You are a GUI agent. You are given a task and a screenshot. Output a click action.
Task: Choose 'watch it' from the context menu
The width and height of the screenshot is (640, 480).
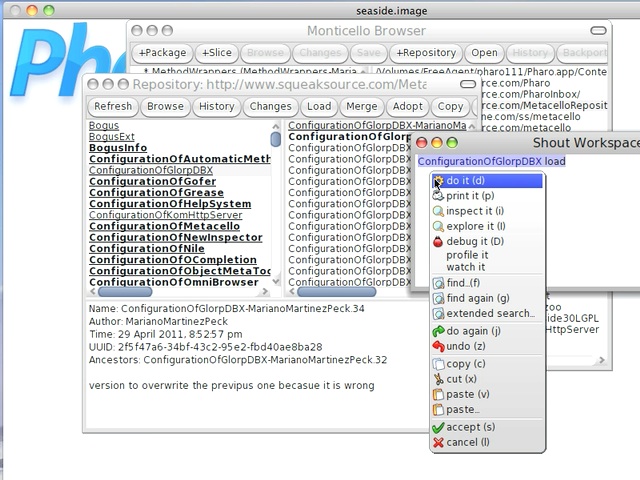[x=465, y=267]
